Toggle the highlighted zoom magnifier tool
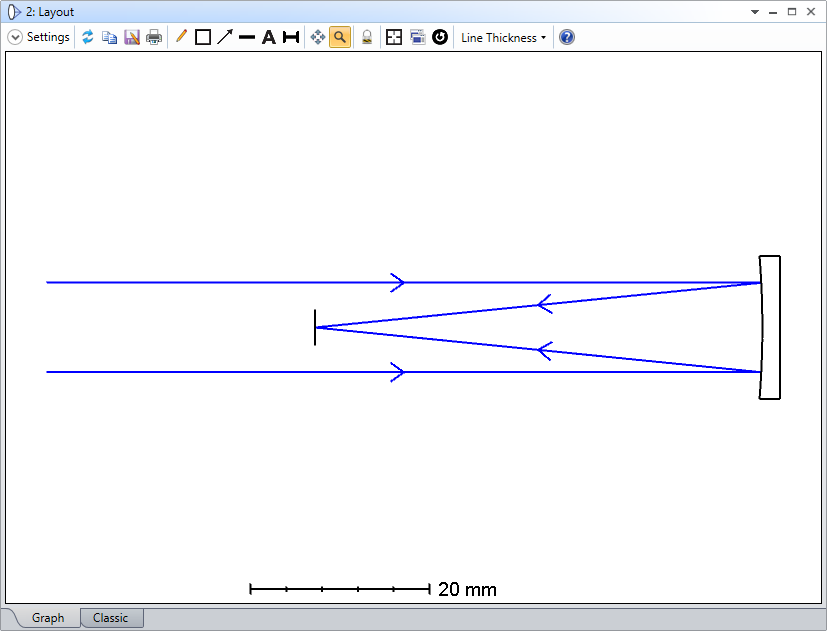 [340, 37]
